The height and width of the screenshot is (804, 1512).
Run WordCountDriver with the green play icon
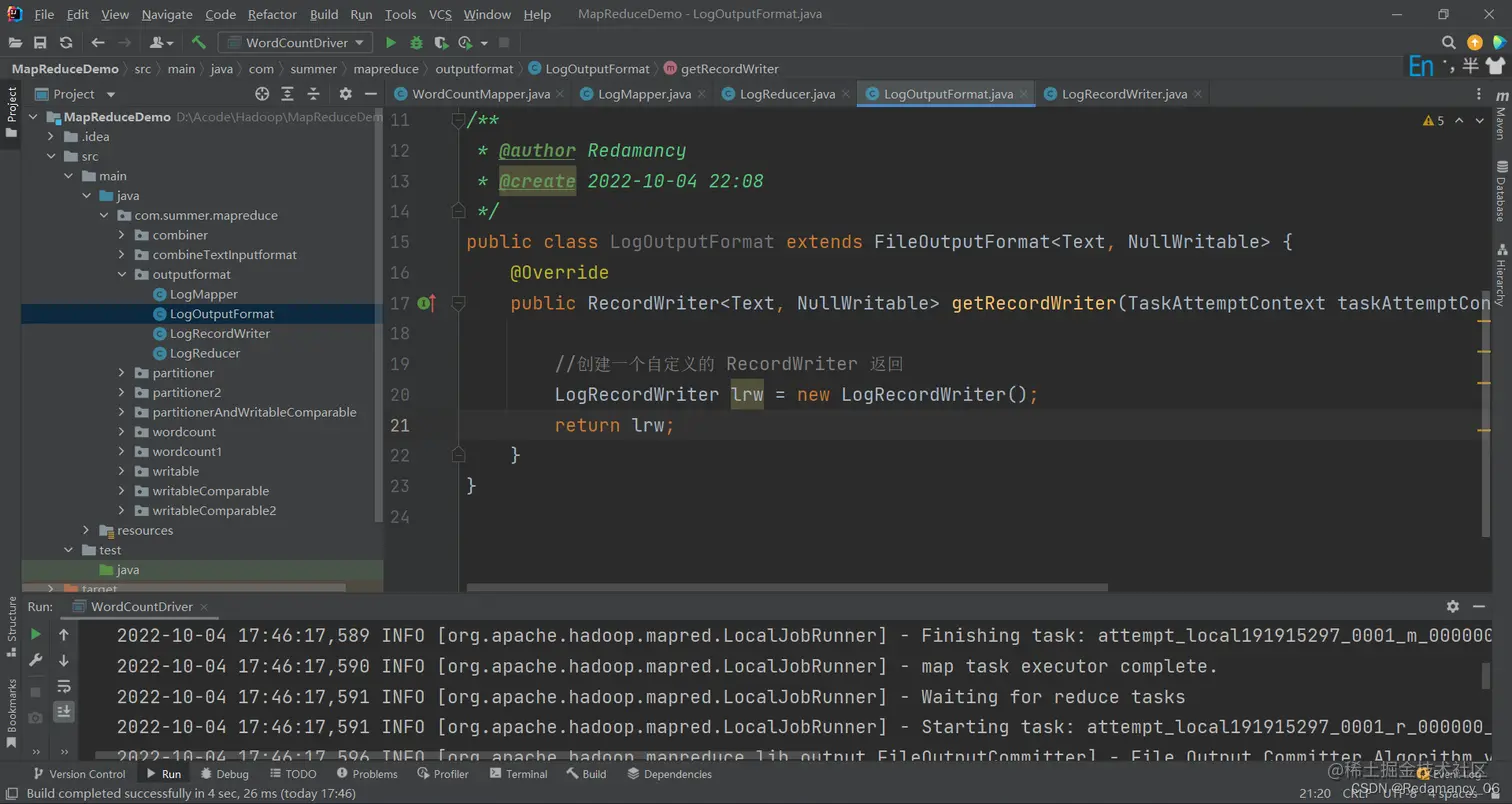391,42
